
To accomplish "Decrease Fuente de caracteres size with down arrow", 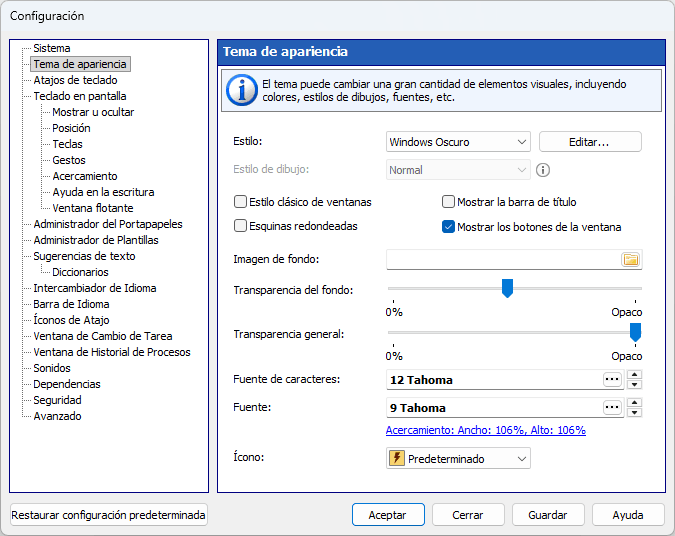I will [x=635, y=384].
